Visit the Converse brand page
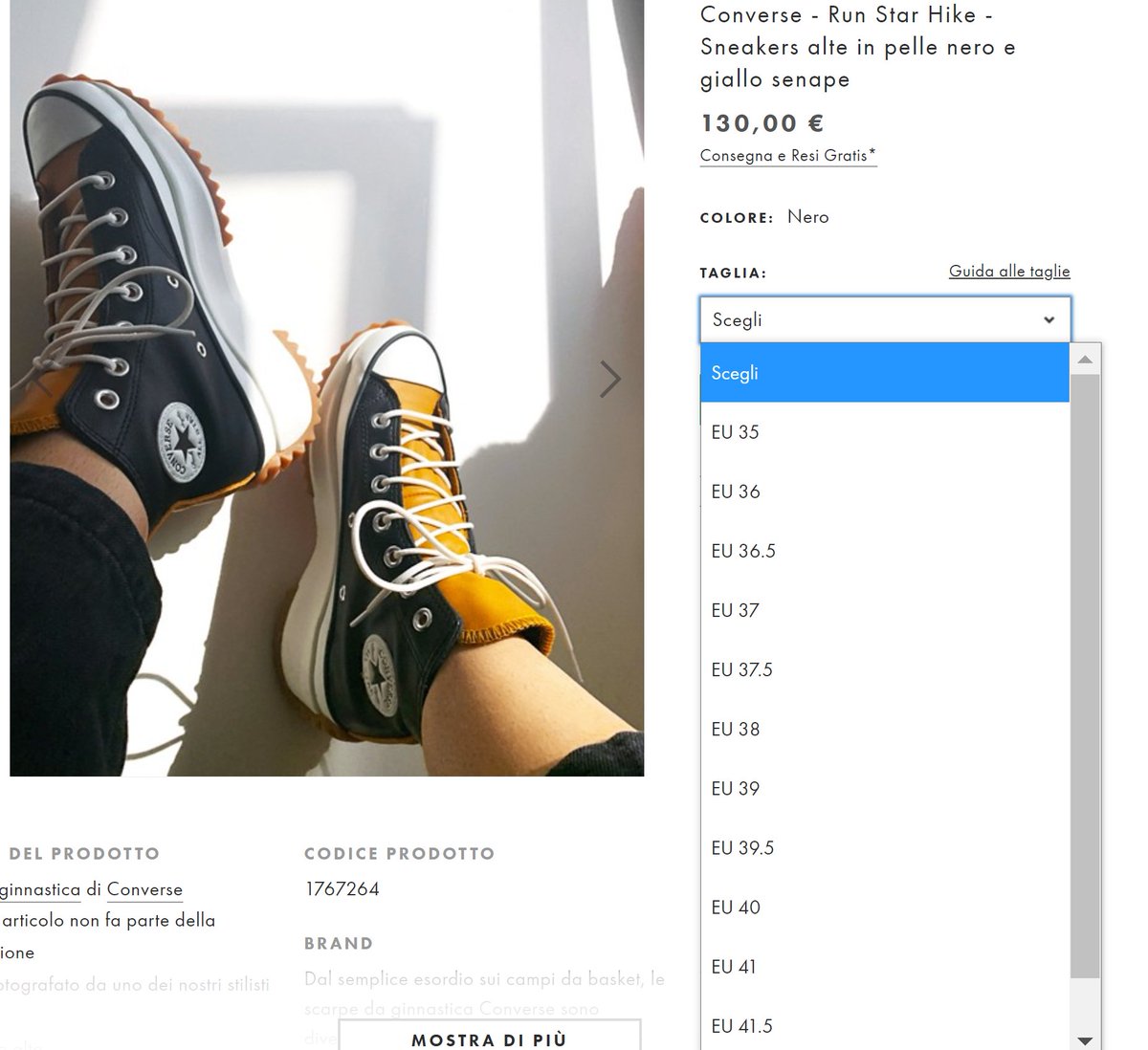This screenshot has height=1050, width=1148. point(143,889)
